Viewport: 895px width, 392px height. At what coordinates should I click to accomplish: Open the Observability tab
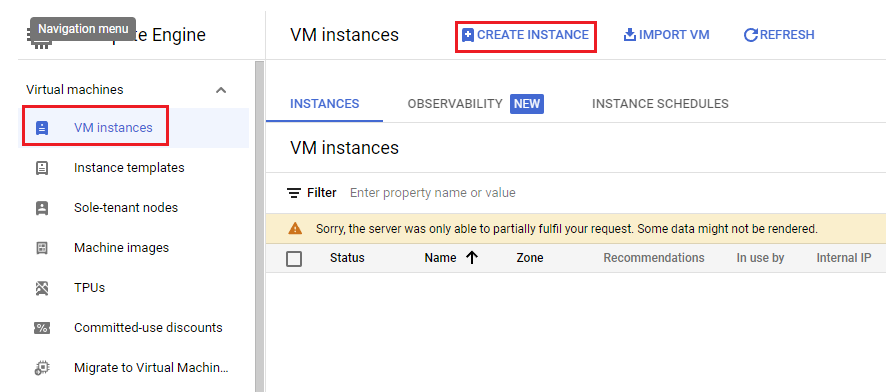click(x=475, y=104)
